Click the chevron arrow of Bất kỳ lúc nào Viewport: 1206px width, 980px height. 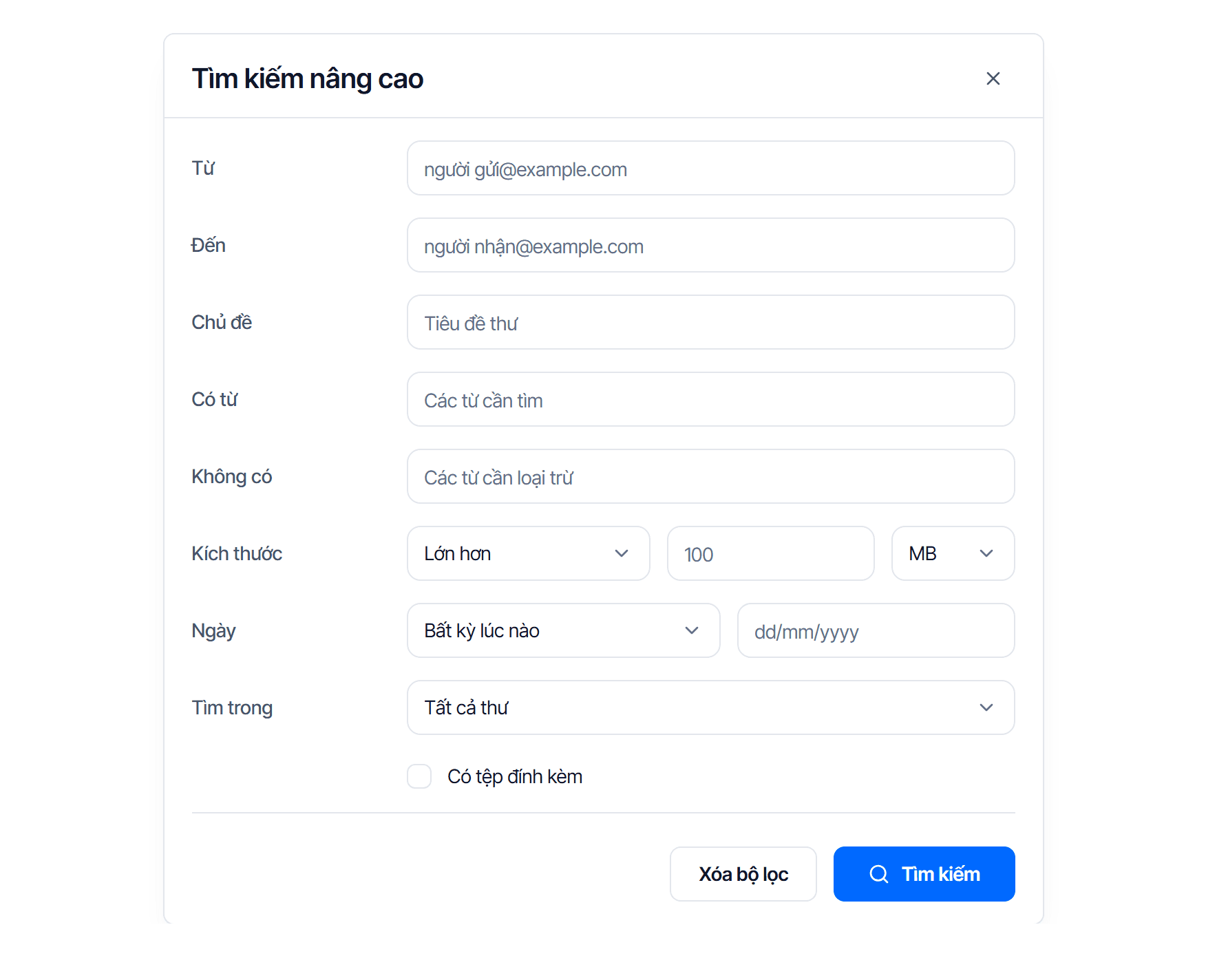coord(692,630)
